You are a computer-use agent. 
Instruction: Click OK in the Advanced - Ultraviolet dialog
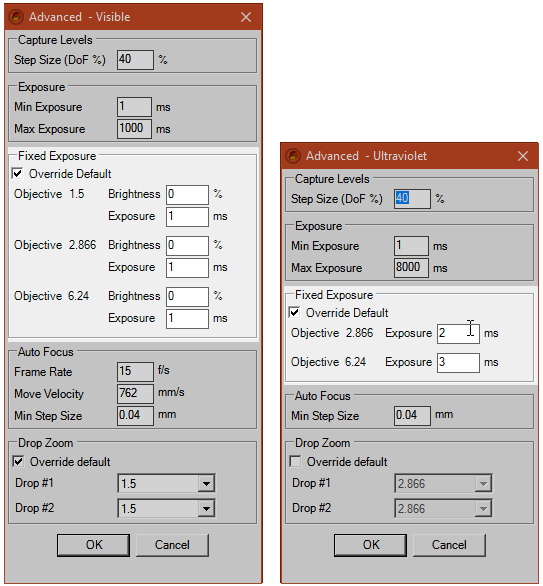click(370, 545)
